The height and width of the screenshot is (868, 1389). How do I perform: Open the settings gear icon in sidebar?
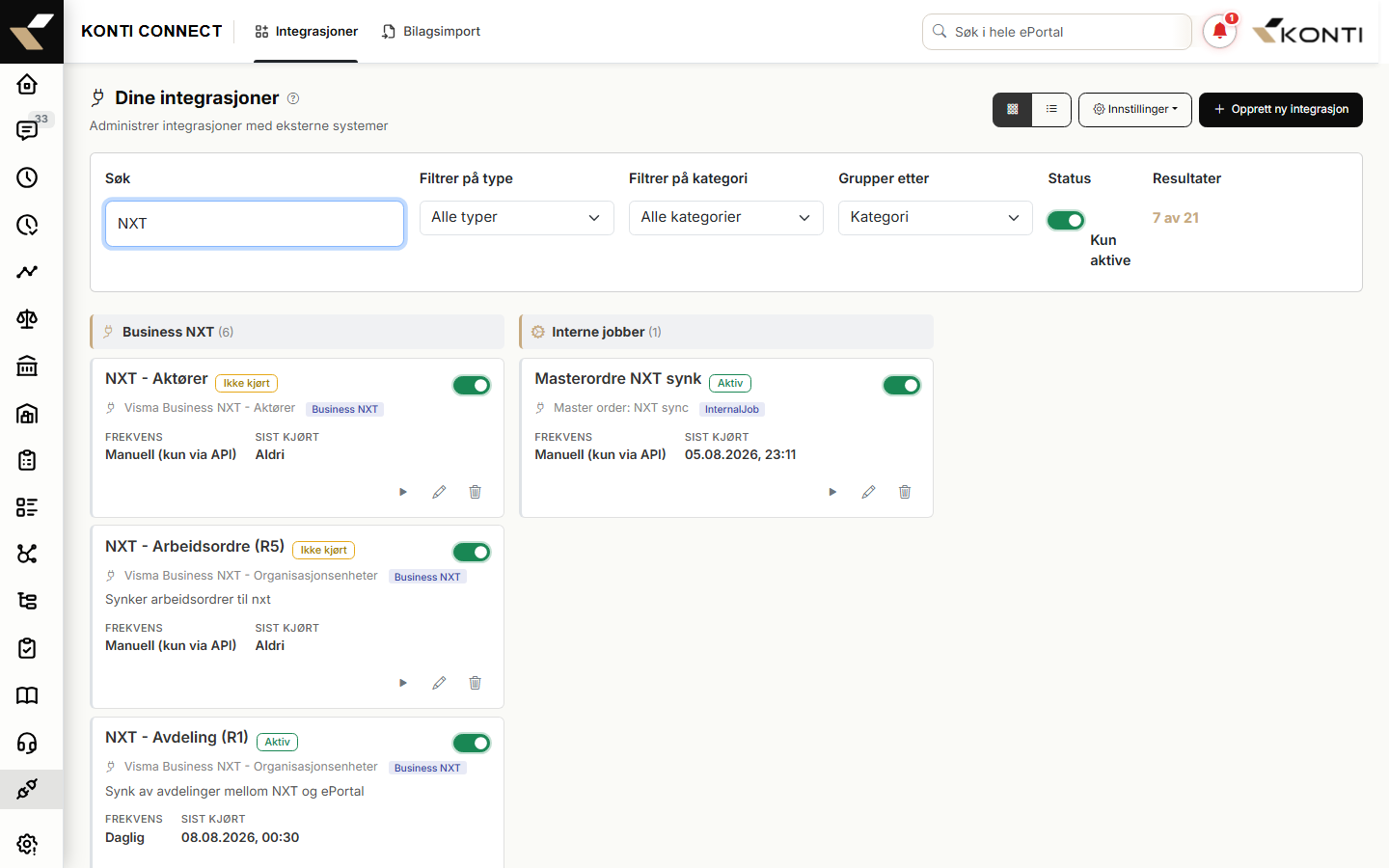27,844
